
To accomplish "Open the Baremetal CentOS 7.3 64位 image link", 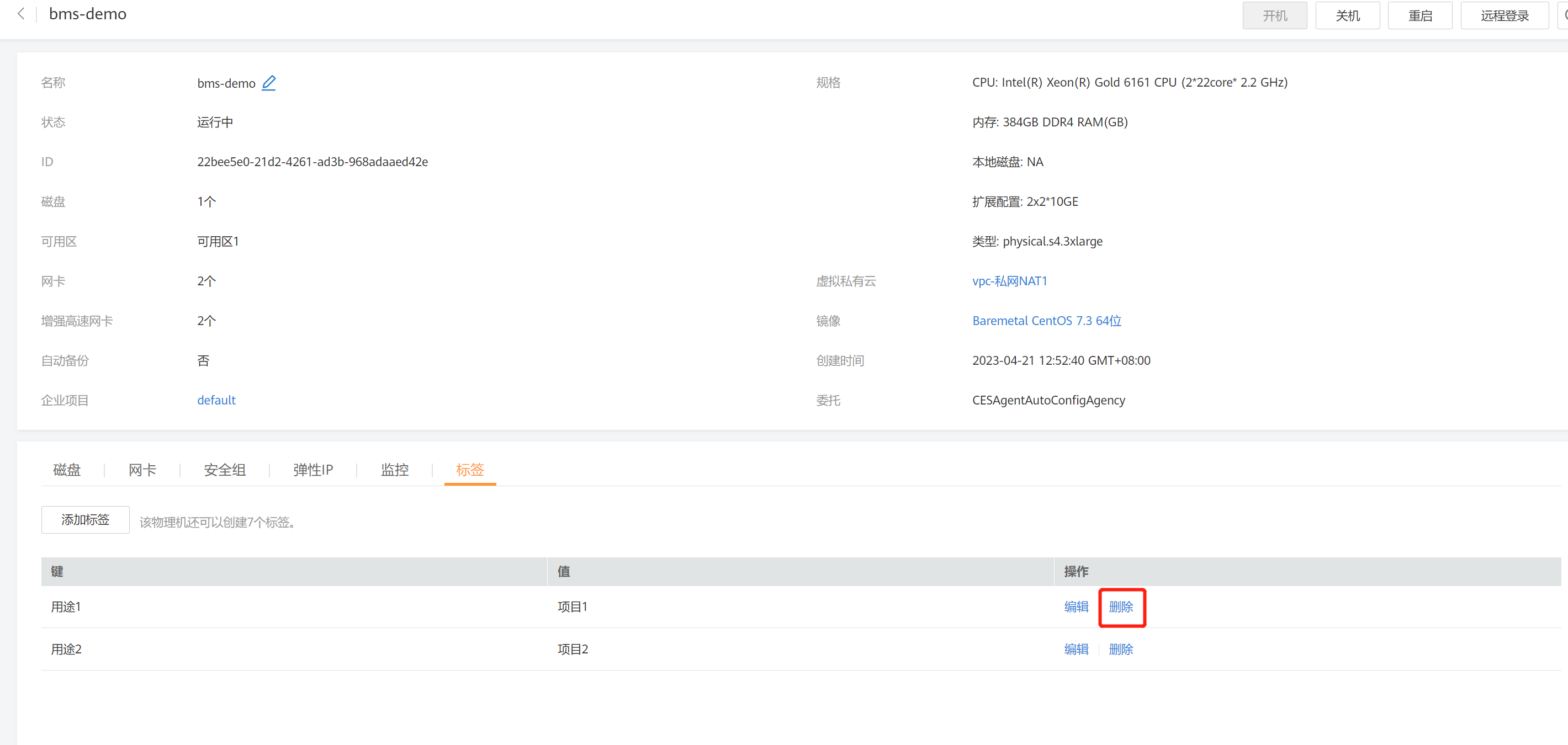I will 1046,321.
